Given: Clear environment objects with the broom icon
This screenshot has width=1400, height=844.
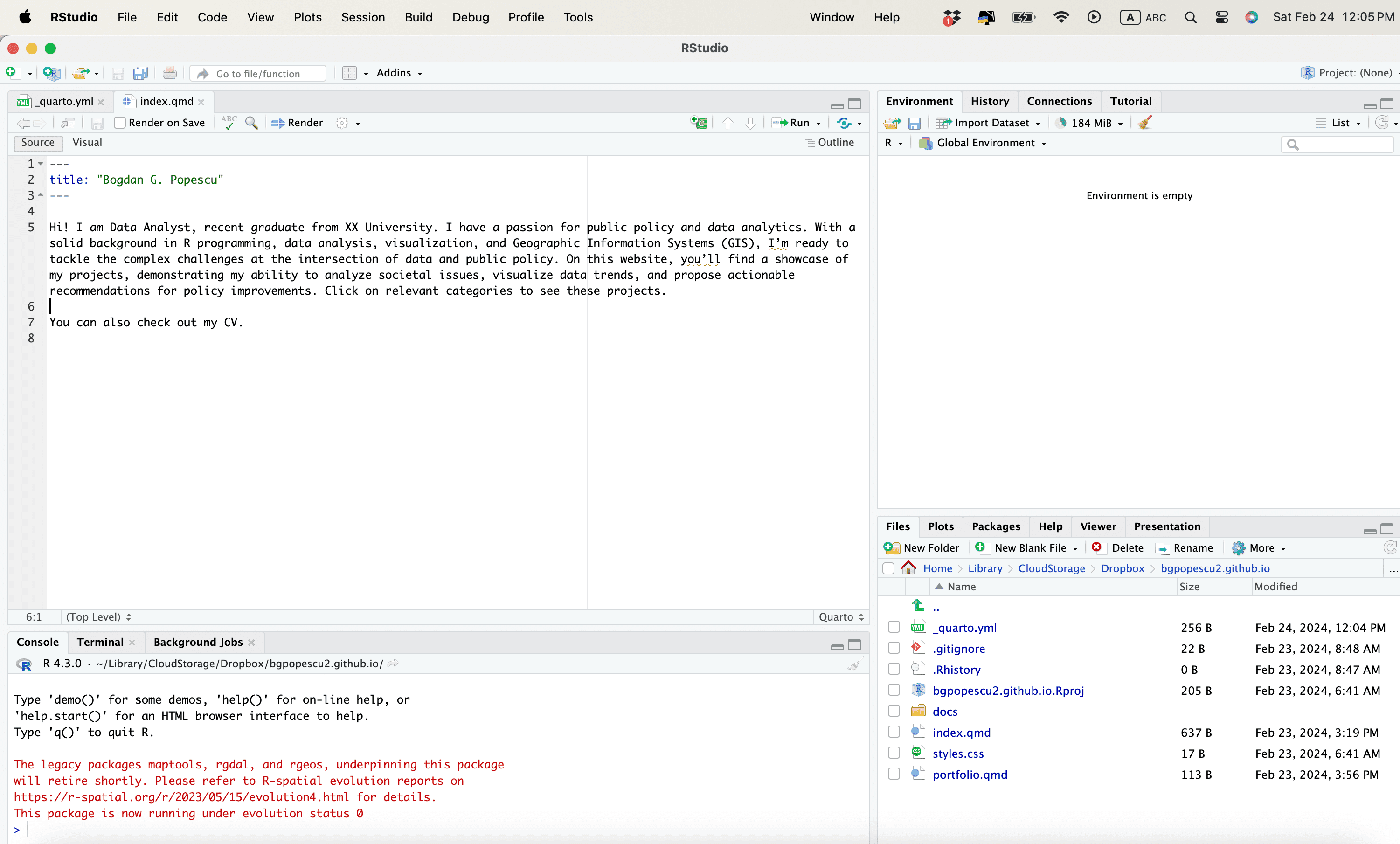Looking at the screenshot, I should (1145, 123).
